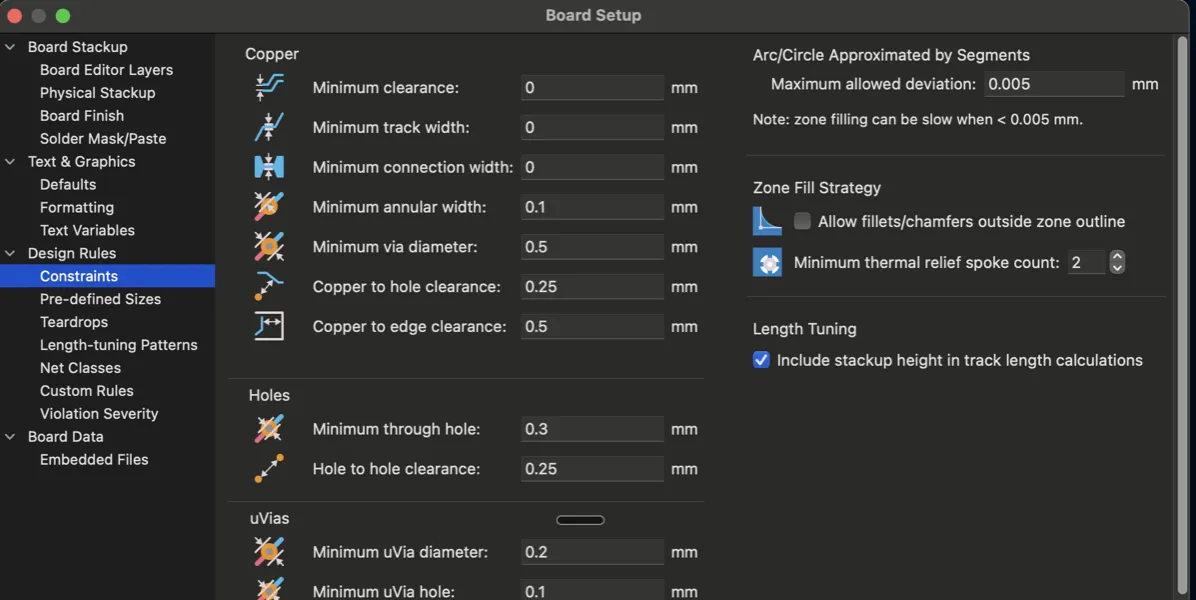Switch to the Teardrops page
Image resolution: width=1196 pixels, height=600 pixels.
click(x=78, y=321)
